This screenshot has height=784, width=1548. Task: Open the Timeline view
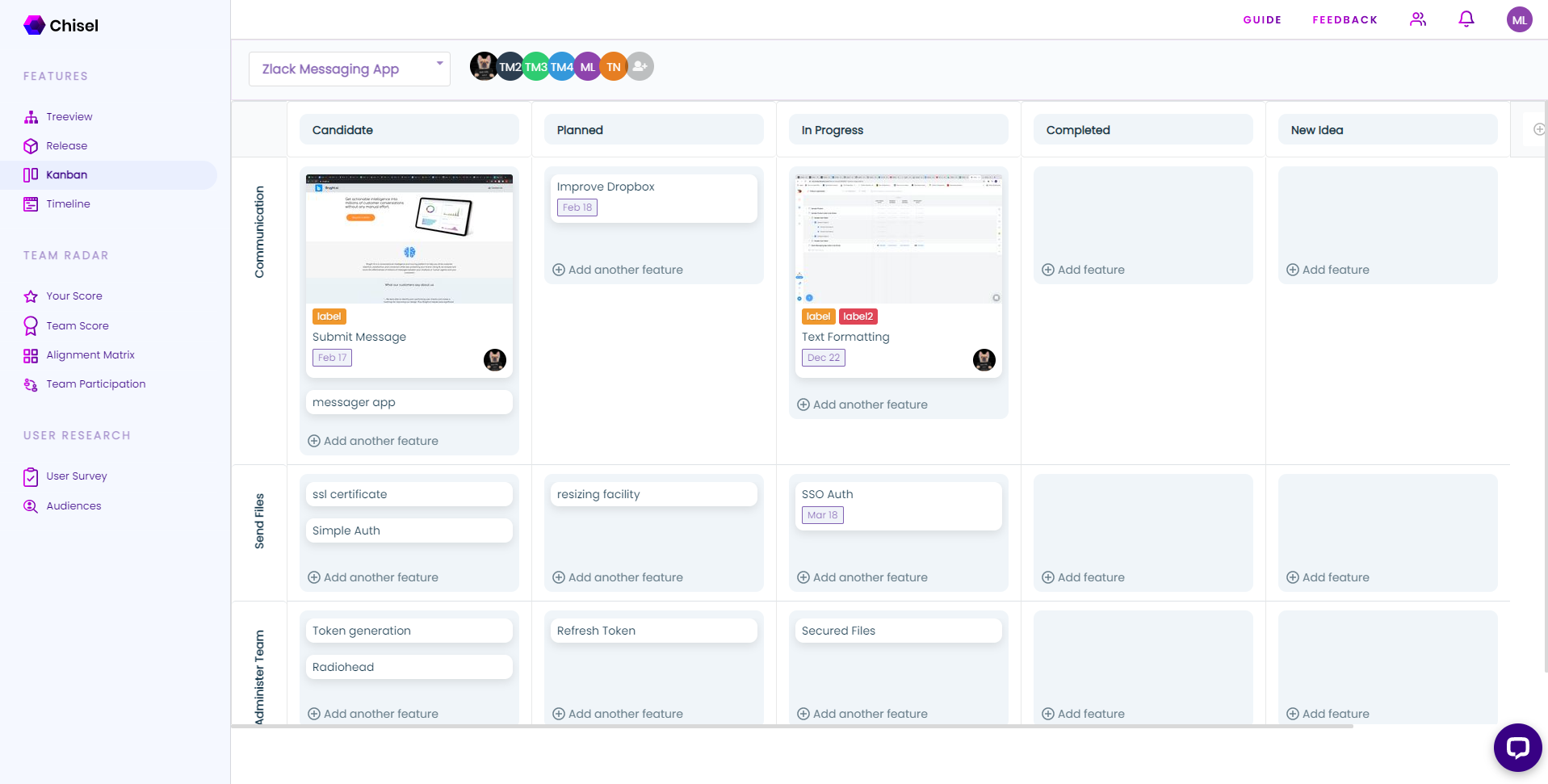pyautogui.click(x=68, y=204)
